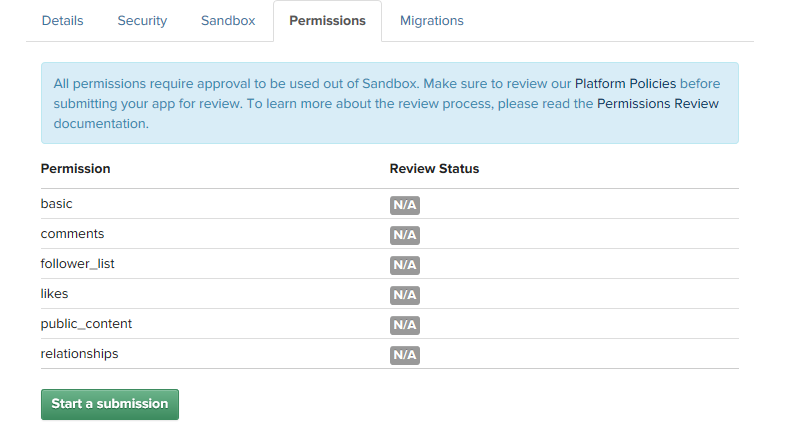The width and height of the screenshot is (786, 428).
Task: Switch to the Details tab
Action: [x=62, y=21]
